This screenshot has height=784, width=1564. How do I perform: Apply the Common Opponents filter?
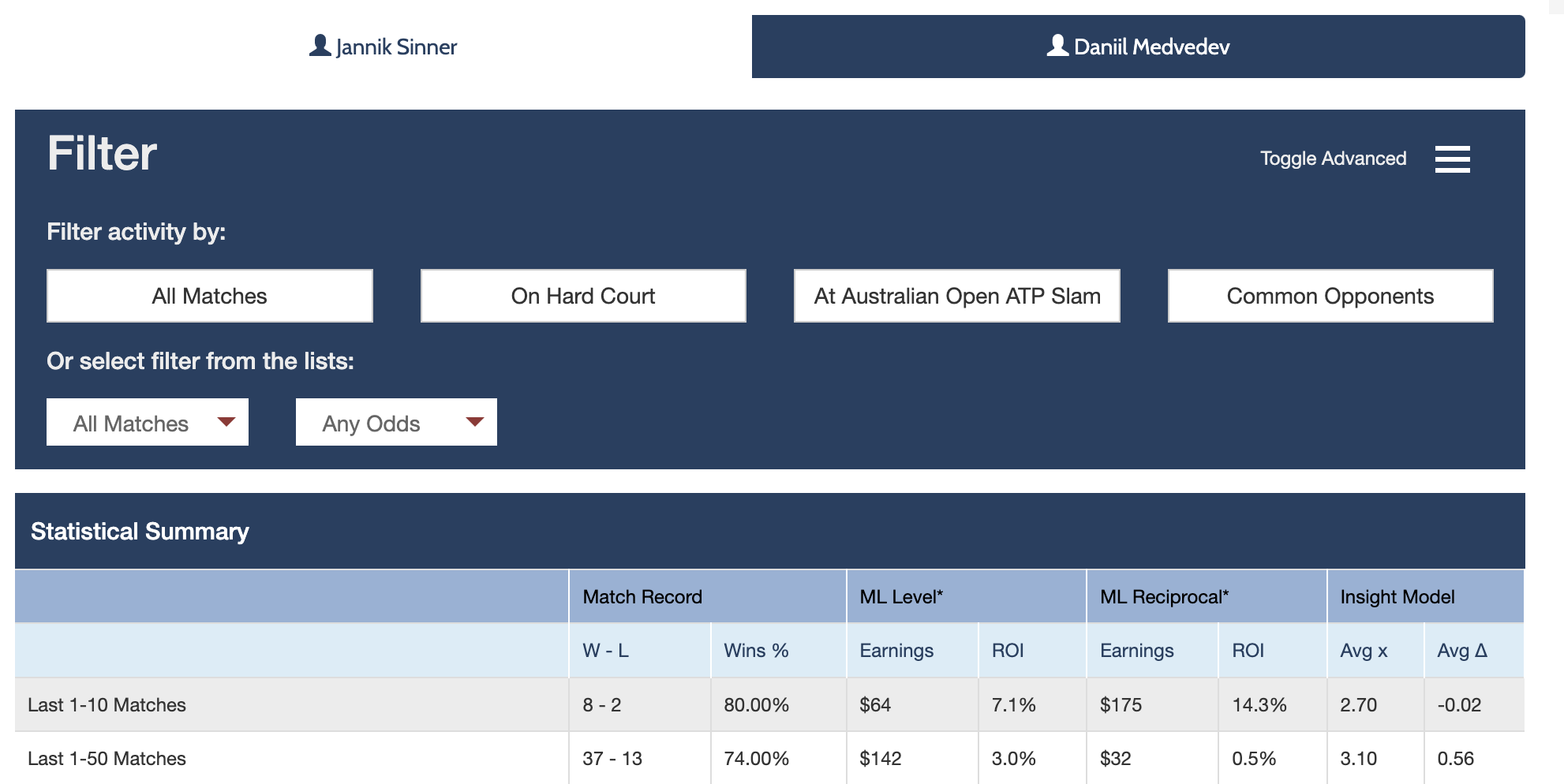(1330, 296)
